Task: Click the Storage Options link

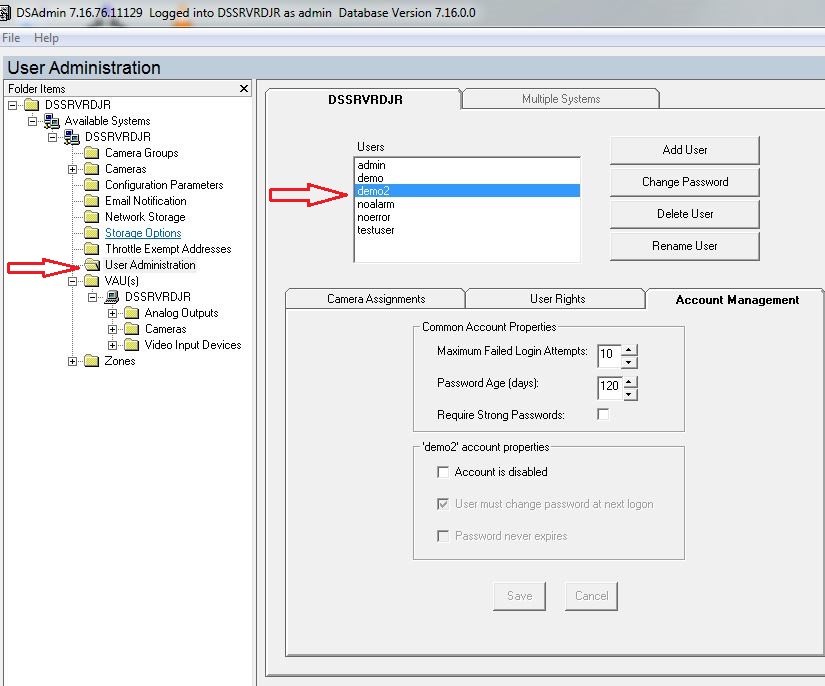Action: [x=141, y=232]
